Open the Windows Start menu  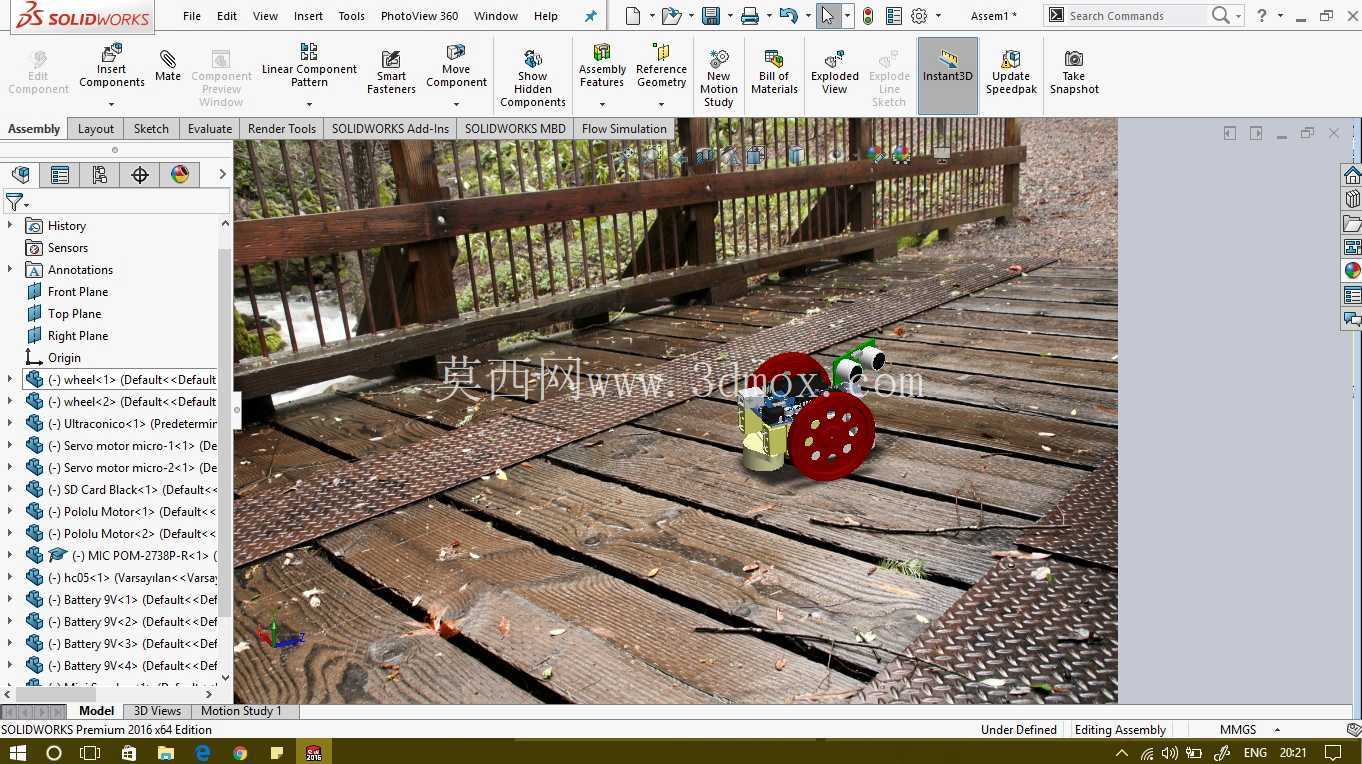click(18, 752)
